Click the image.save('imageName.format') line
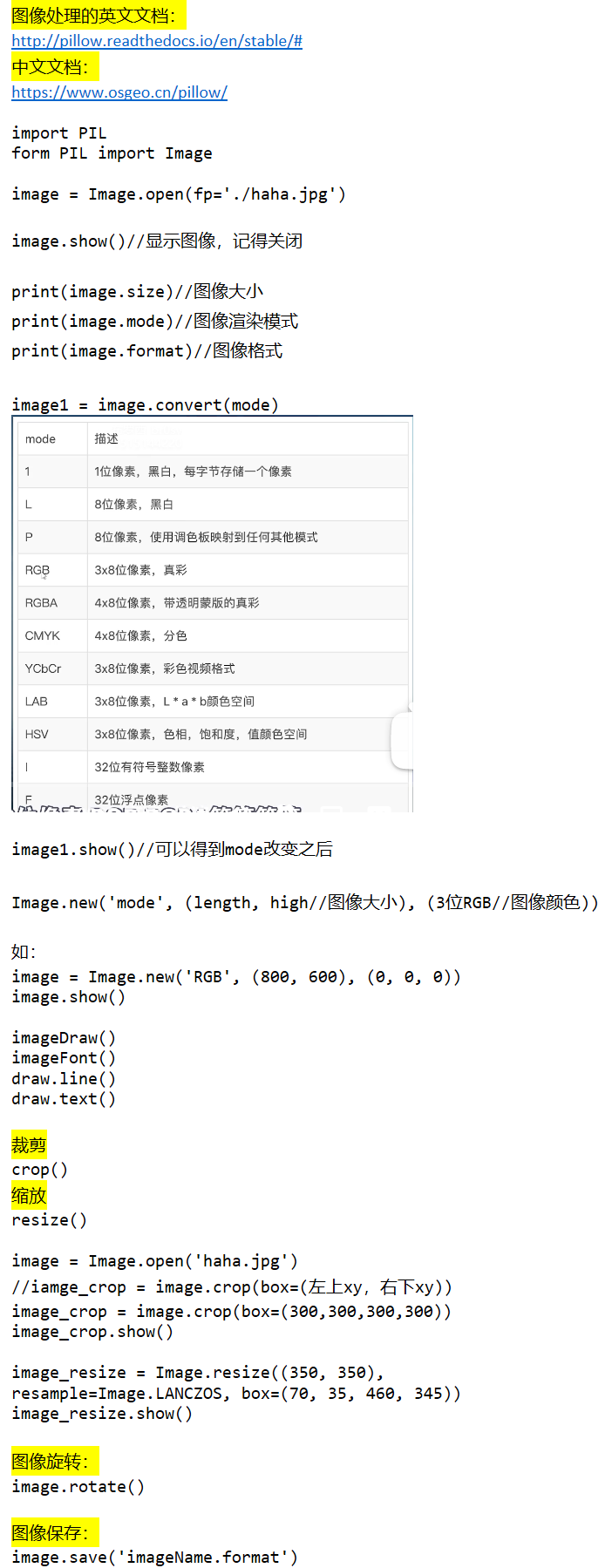This screenshot has width=612, height=1568. point(154,1558)
